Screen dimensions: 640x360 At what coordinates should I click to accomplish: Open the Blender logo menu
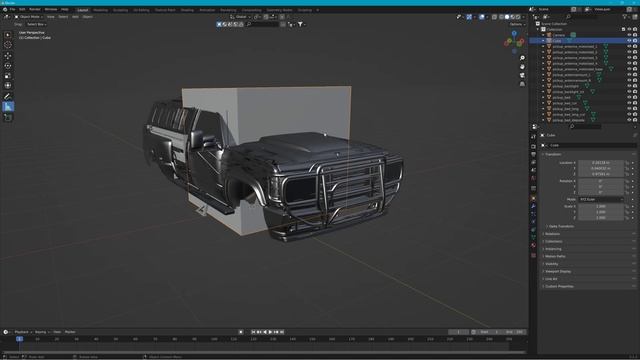coord(5,9)
